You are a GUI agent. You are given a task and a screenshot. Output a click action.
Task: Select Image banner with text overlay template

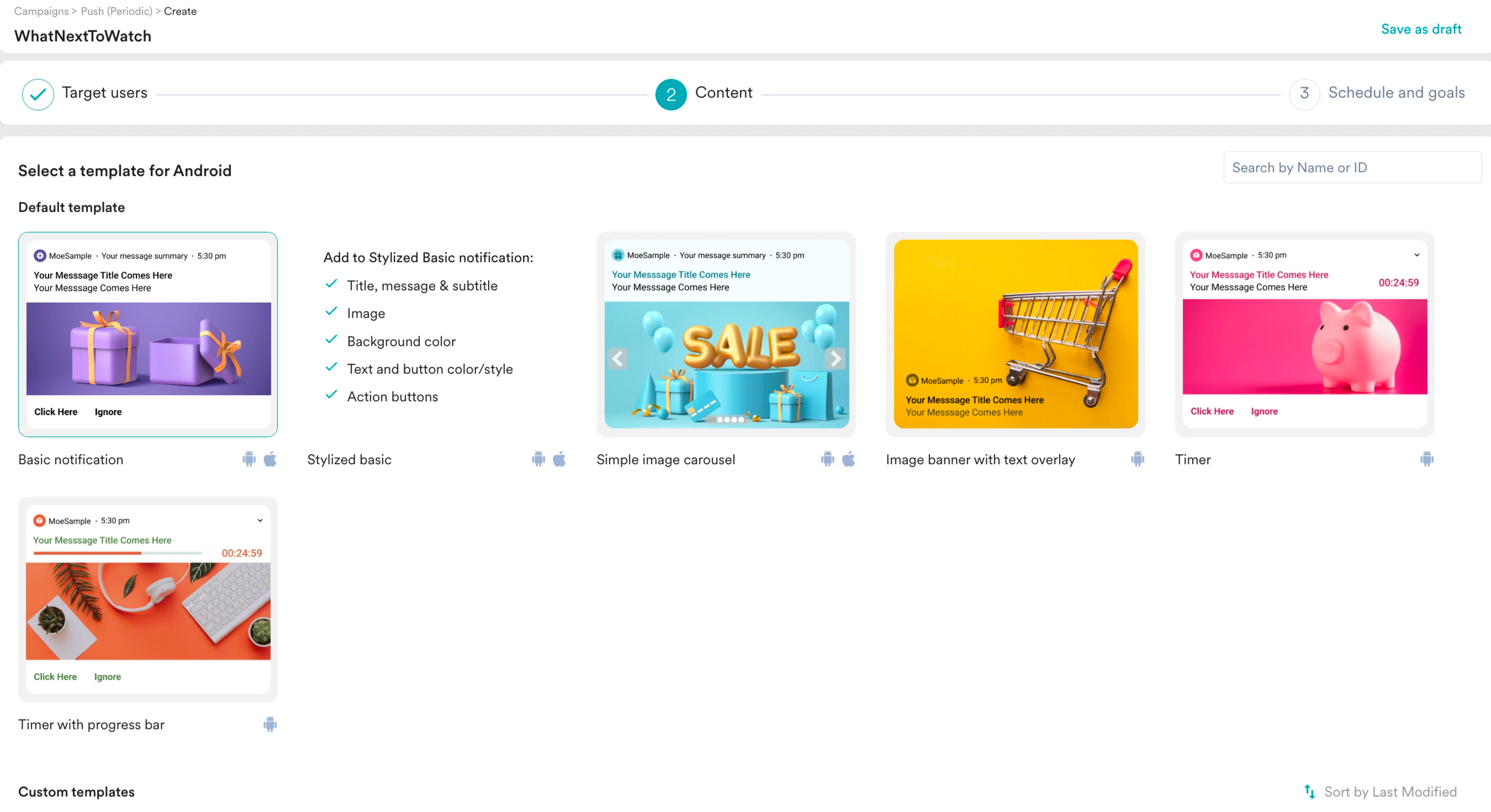[1015, 335]
